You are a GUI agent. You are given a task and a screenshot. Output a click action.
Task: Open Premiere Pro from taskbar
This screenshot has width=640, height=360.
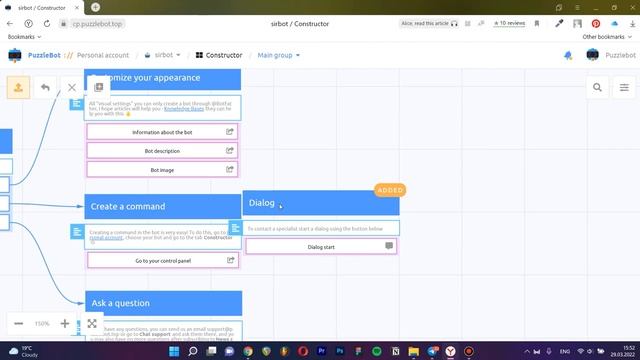[321, 351]
